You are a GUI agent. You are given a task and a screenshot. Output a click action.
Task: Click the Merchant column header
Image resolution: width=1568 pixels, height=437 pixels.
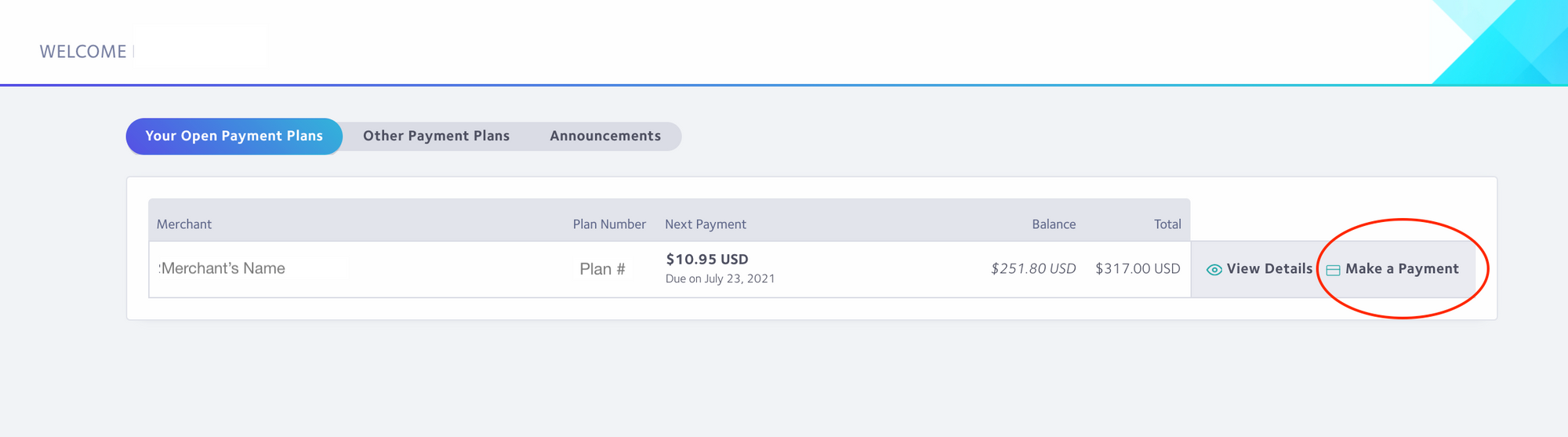click(184, 224)
